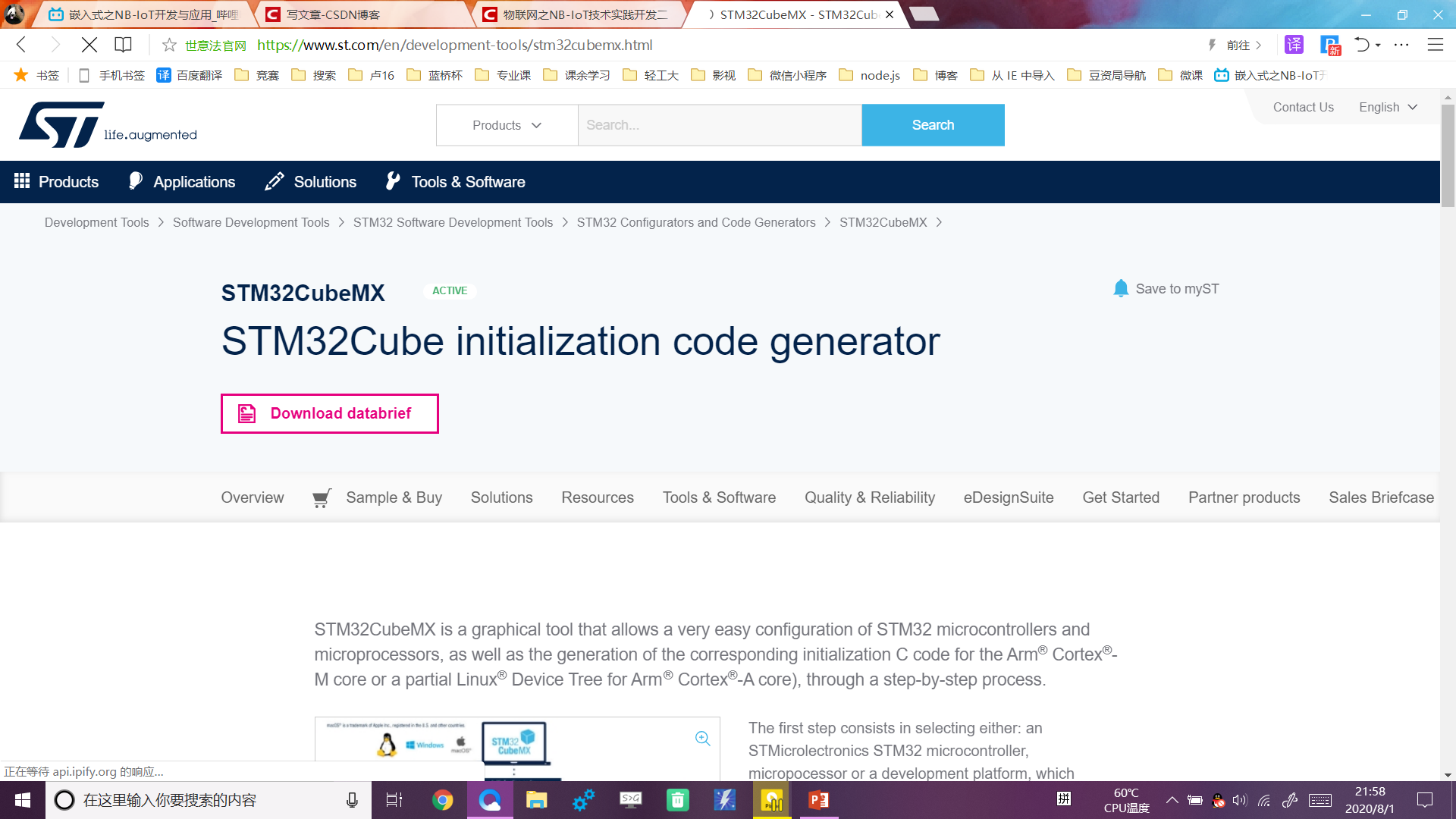
Task: Open reading mode book icon
Action: (123, 45)
